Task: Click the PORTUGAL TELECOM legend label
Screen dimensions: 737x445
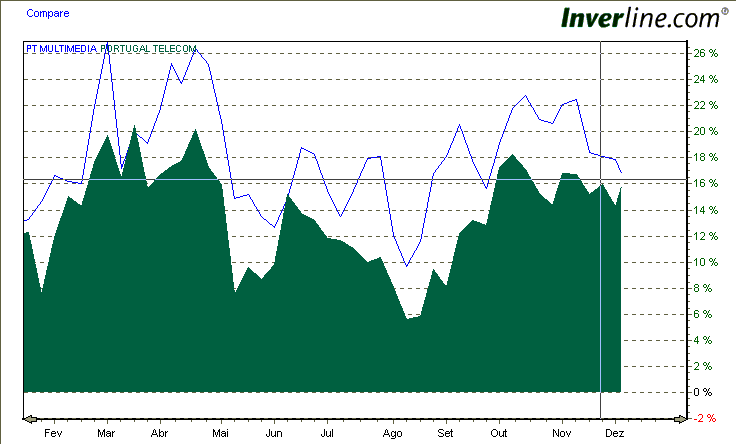Action: pos(148,48)
